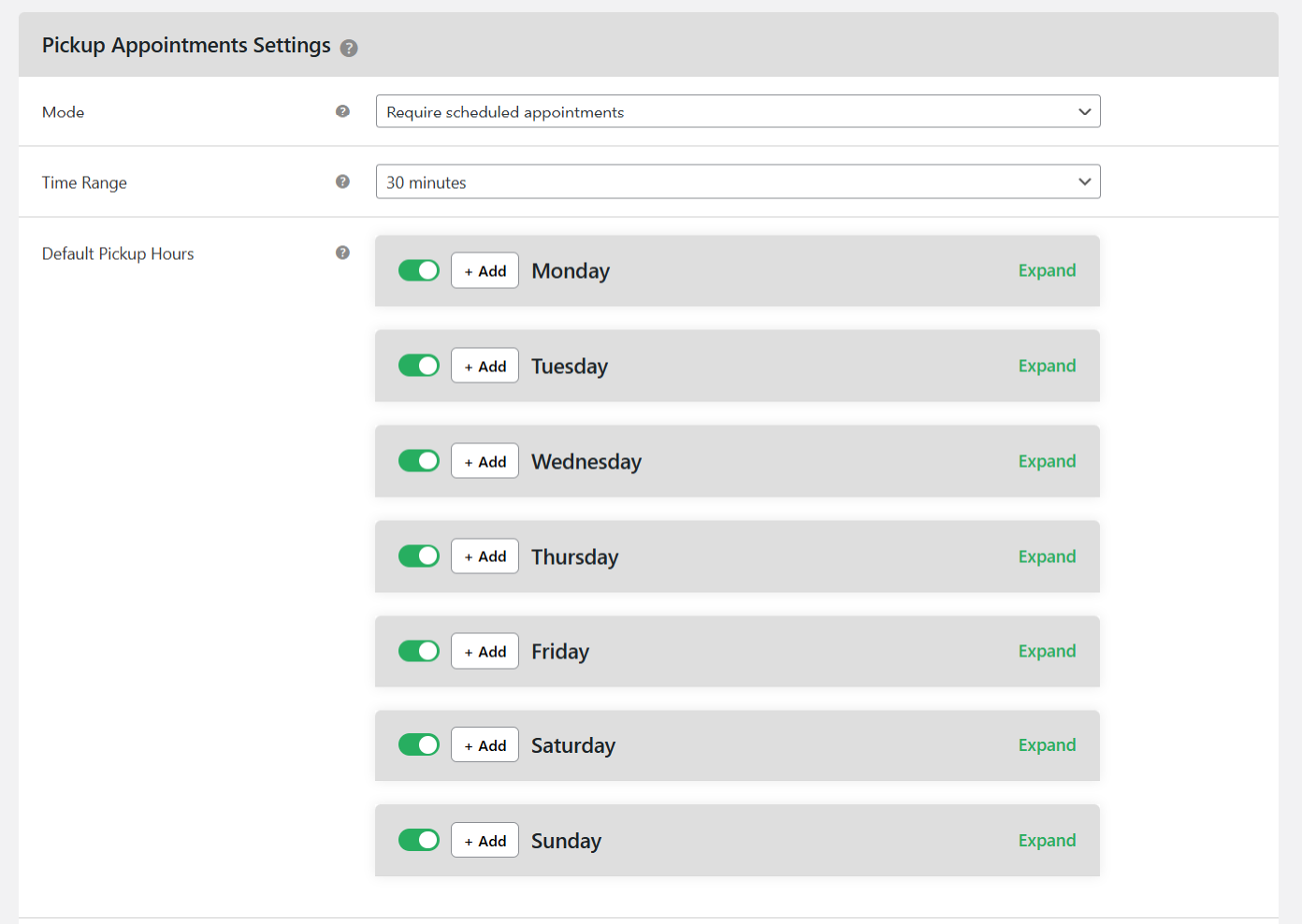Toggle Tuesday pickup availability off
This screenshot has width=1302, height=924.
tap(418, 365)
